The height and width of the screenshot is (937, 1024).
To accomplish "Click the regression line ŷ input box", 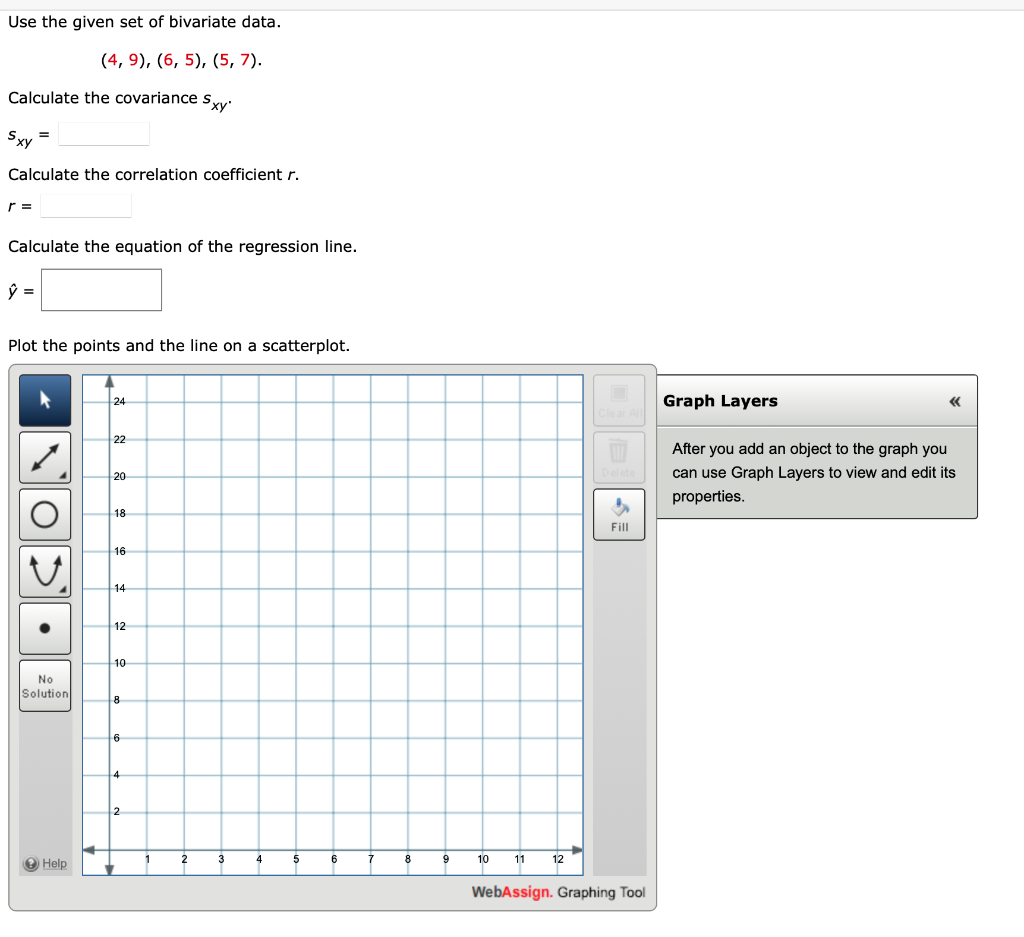I will coord(101,290).
